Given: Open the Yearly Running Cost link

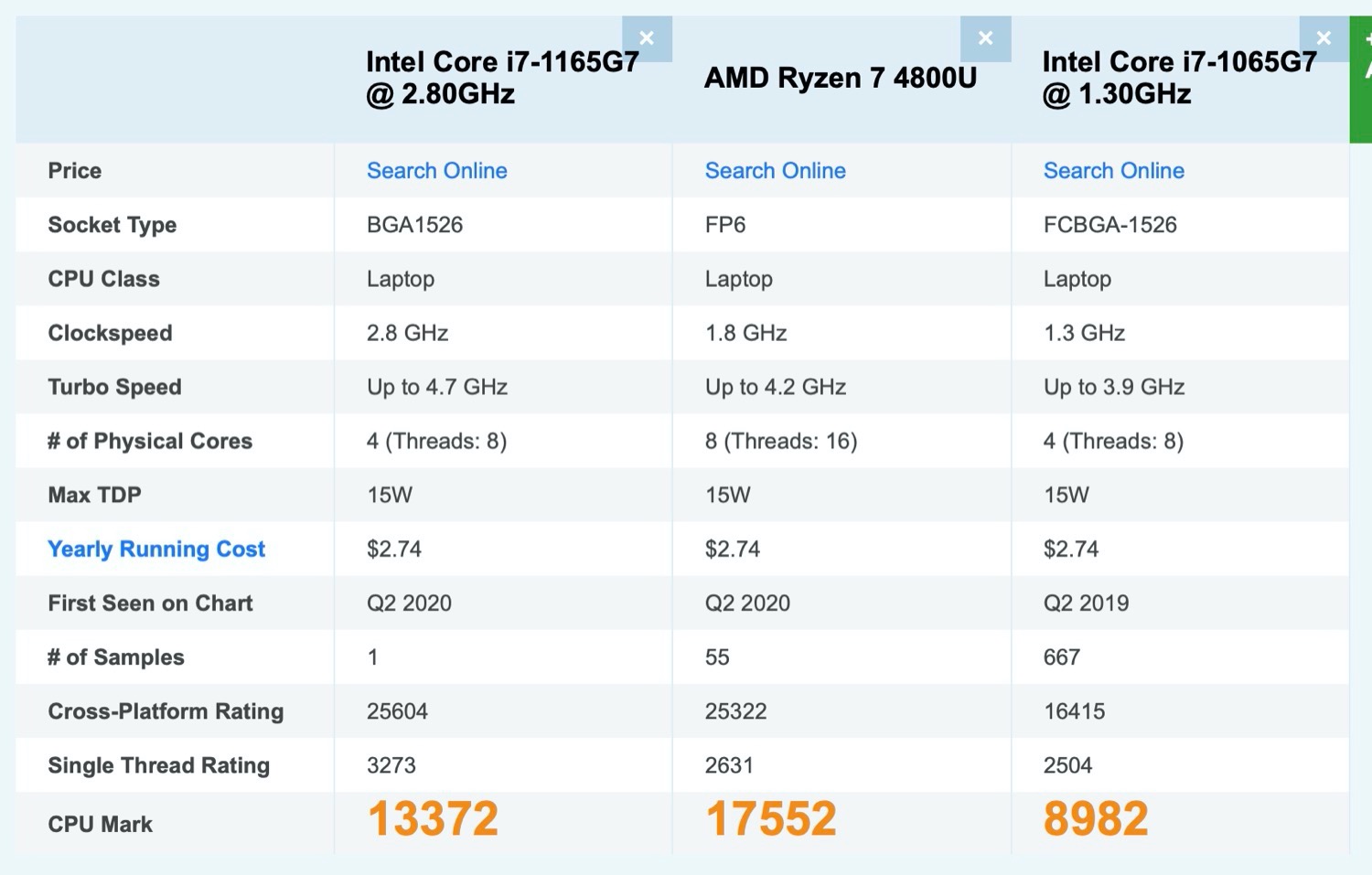Looking at the screenshot, I should 156,549.
